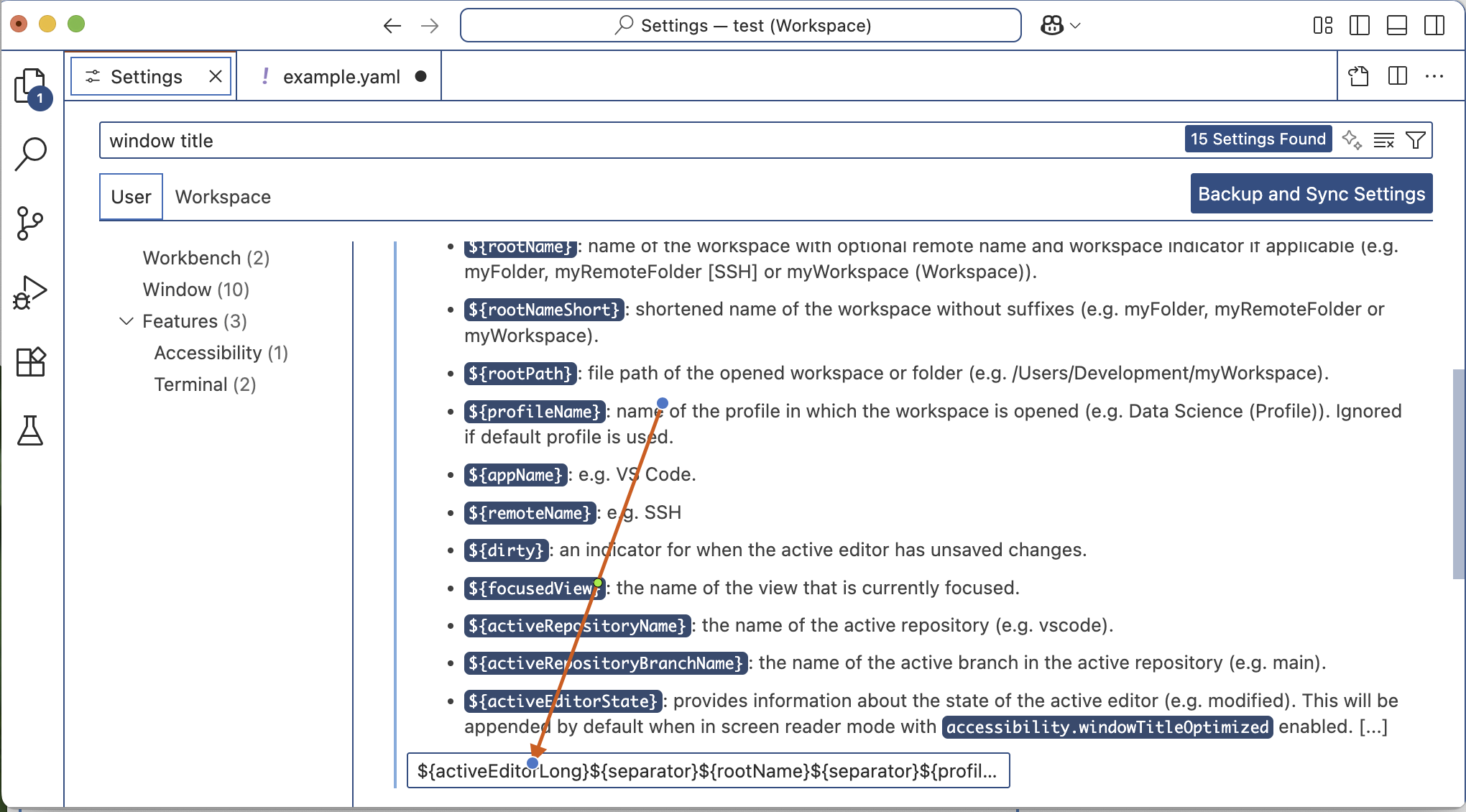The image size is (1466, 812).
Task: Toggle the Secondary Side Bar layout icon
Action: [1434, 26]
